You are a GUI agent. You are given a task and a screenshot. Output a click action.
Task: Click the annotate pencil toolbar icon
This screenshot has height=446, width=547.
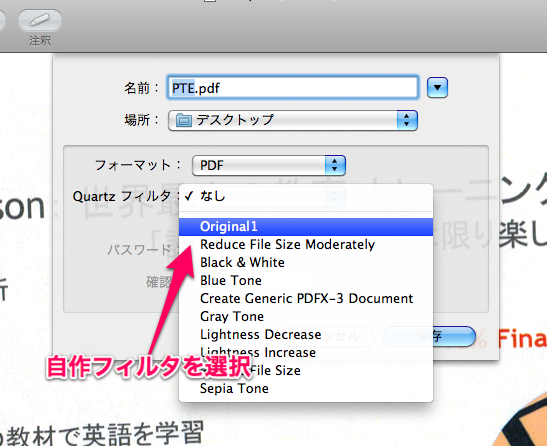coord(40,20)
